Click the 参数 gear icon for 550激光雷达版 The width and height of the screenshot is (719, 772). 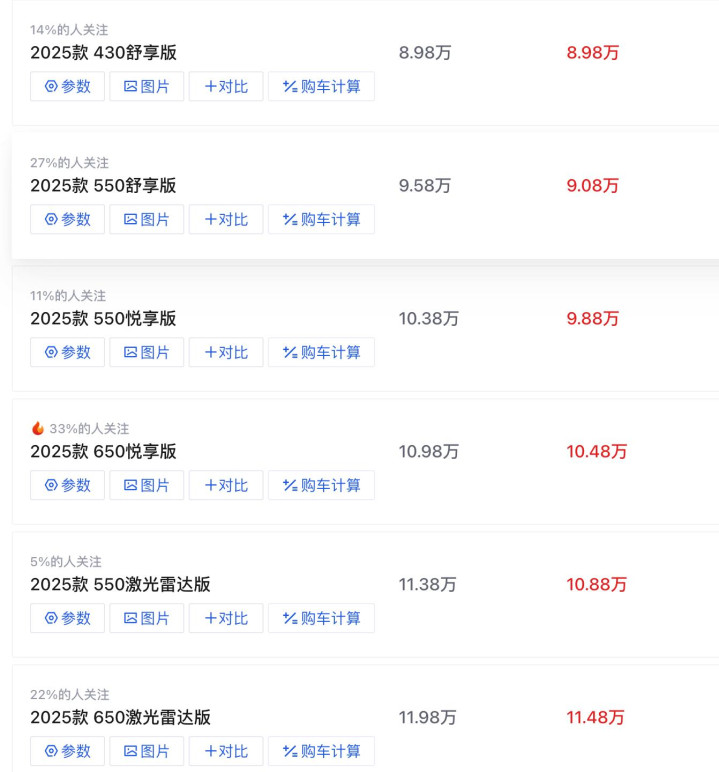51,619
